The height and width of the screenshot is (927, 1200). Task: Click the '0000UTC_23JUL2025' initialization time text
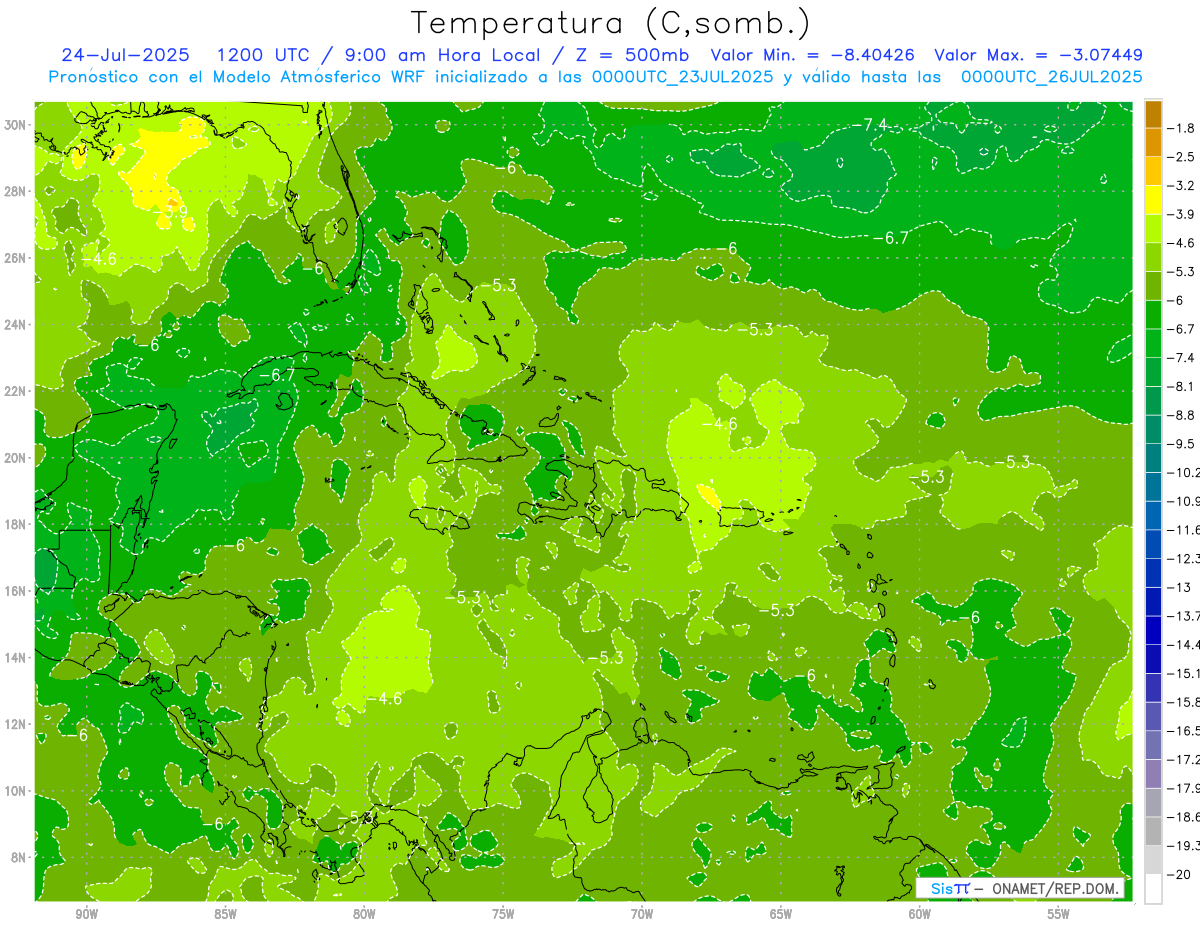683,77
